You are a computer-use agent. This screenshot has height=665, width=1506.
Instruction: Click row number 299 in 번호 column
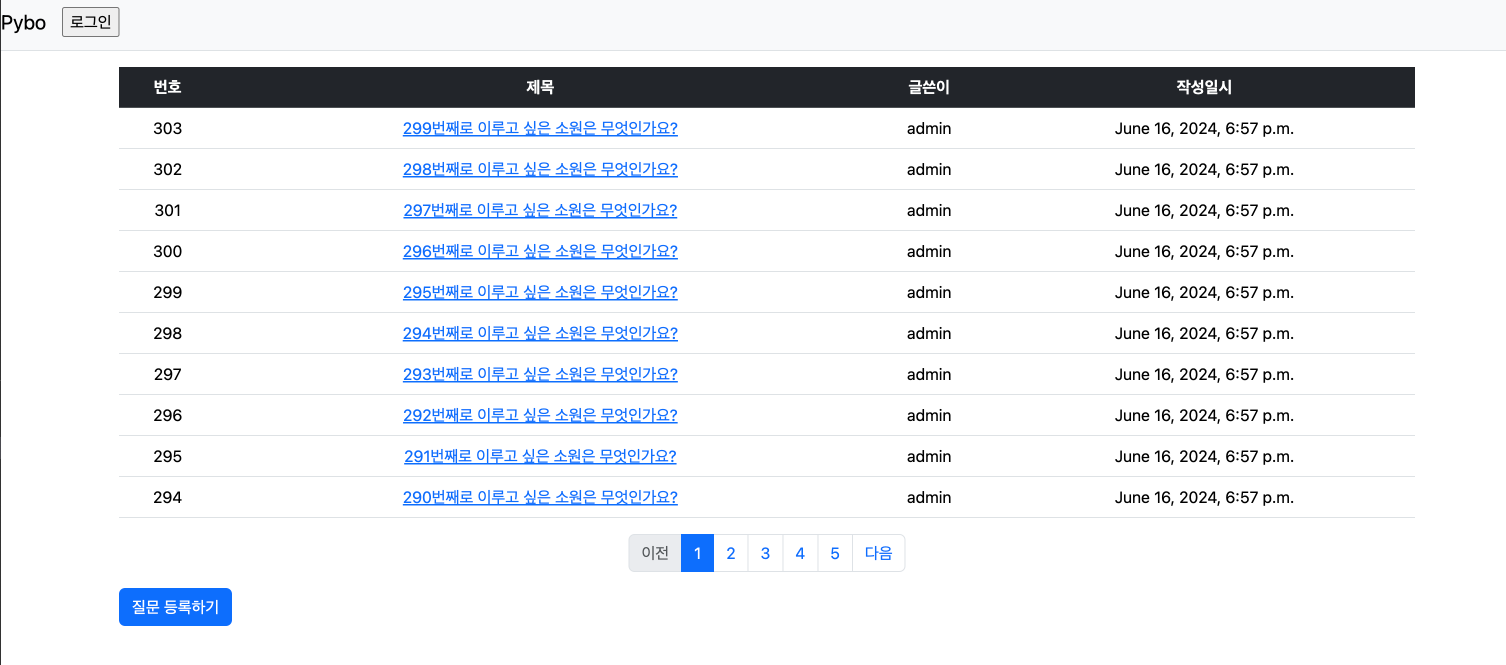click(168, 292)
